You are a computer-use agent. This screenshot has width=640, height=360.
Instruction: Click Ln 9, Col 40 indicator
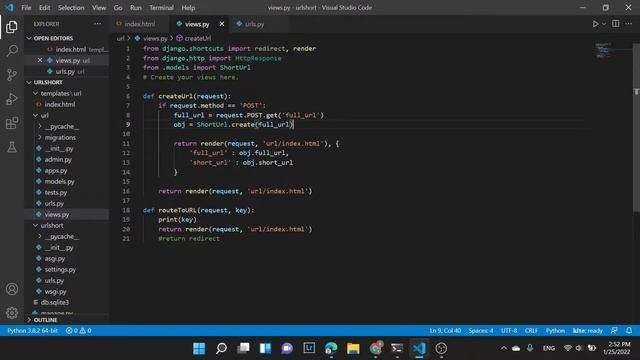[445, 331]
